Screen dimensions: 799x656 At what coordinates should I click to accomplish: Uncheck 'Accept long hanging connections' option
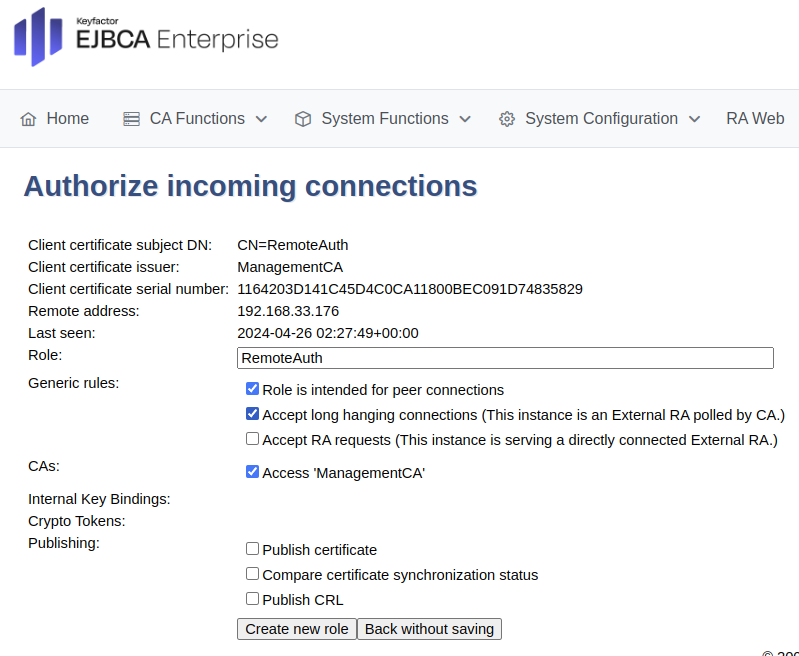click(253, 414)
